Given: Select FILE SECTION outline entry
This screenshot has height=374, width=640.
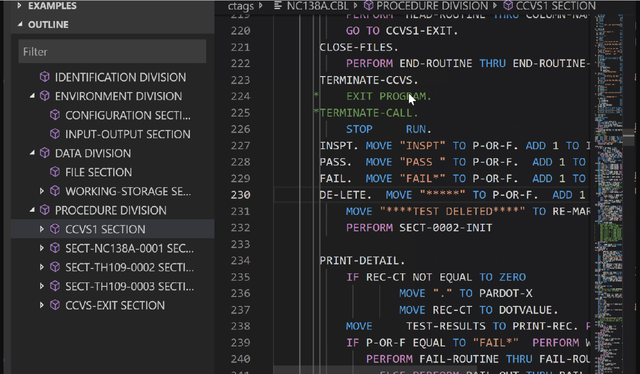Looking at the screenshot, I should pos(98,172).
